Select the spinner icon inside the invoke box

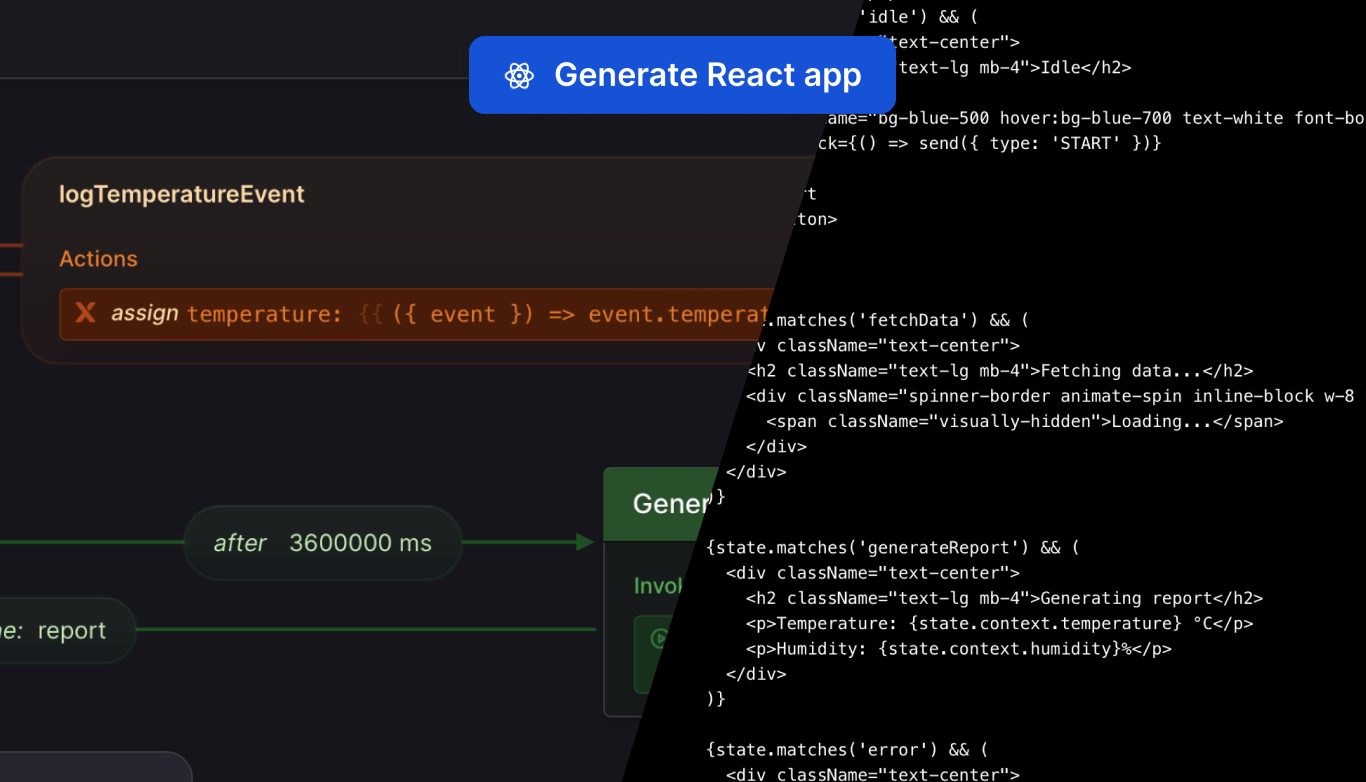[658, 638]
